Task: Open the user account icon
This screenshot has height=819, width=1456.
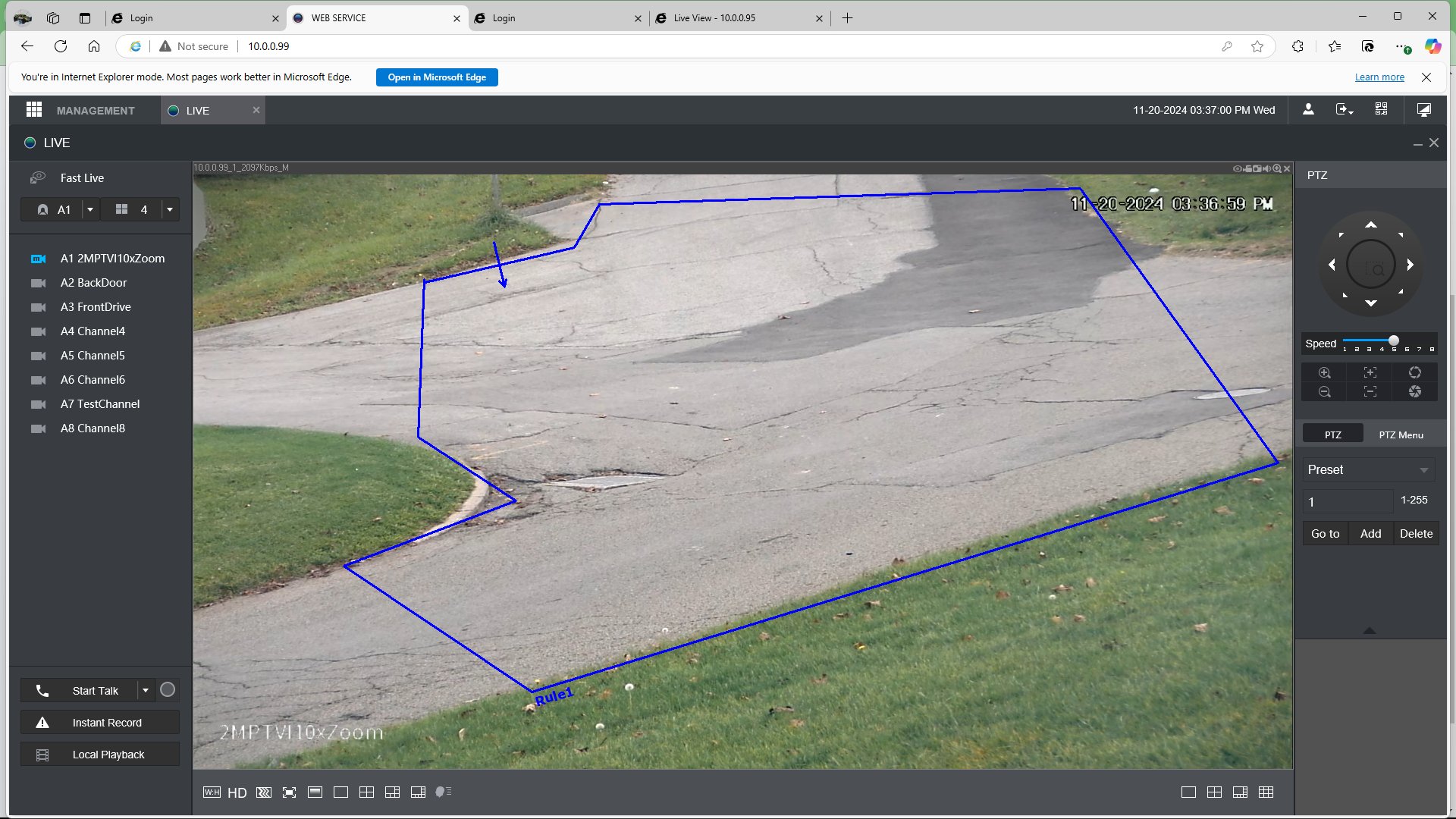Action: [1308, 110]
